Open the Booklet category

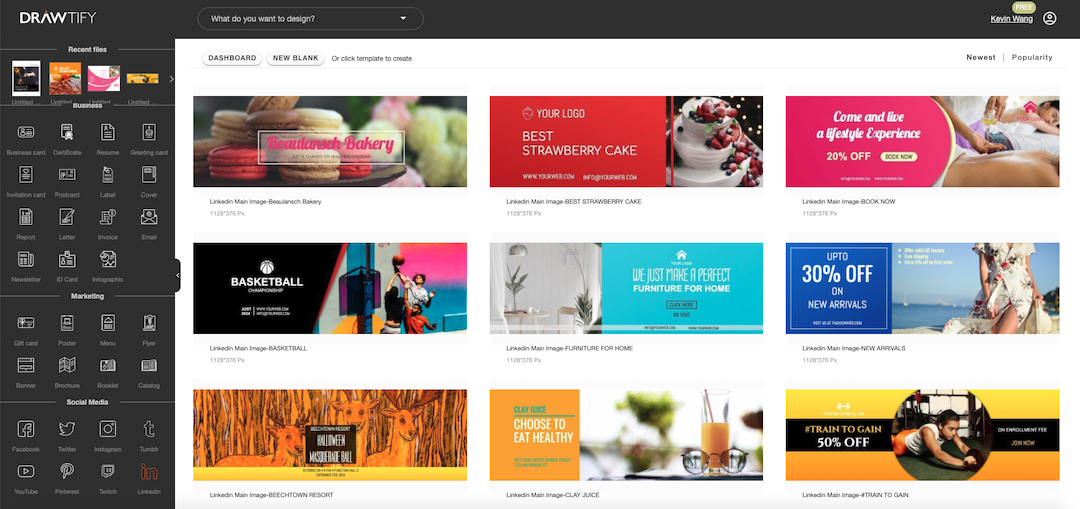pos(107,365)
